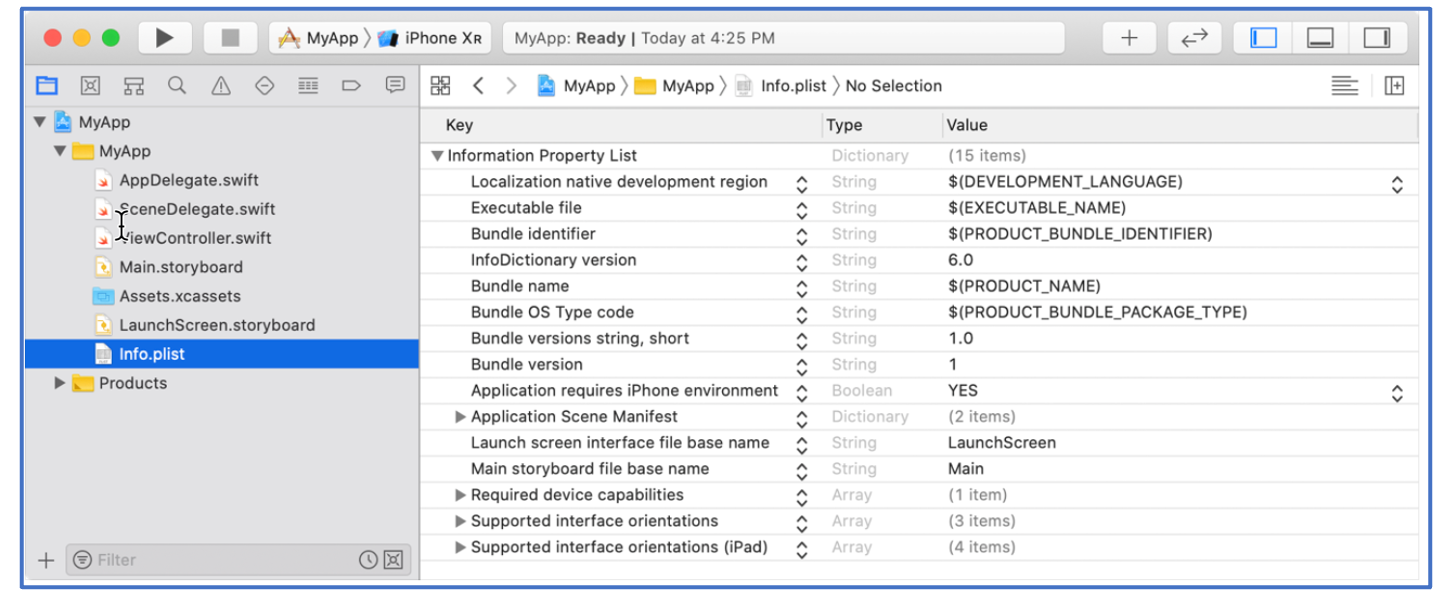
Task: Open the Source Control navigator icon
Action: [x=90, y=86]
